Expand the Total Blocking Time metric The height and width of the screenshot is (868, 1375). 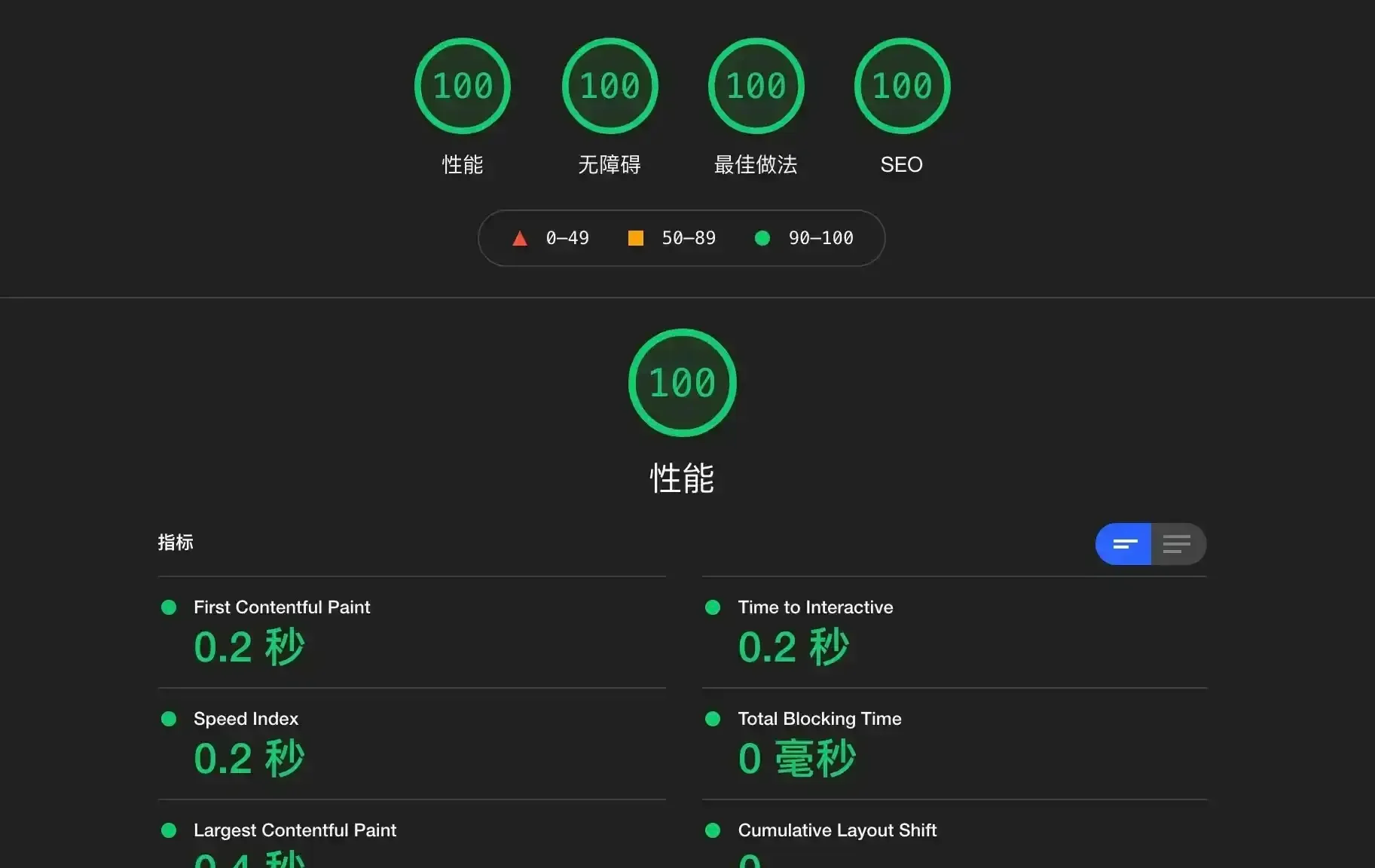click(x=819, y=719)
